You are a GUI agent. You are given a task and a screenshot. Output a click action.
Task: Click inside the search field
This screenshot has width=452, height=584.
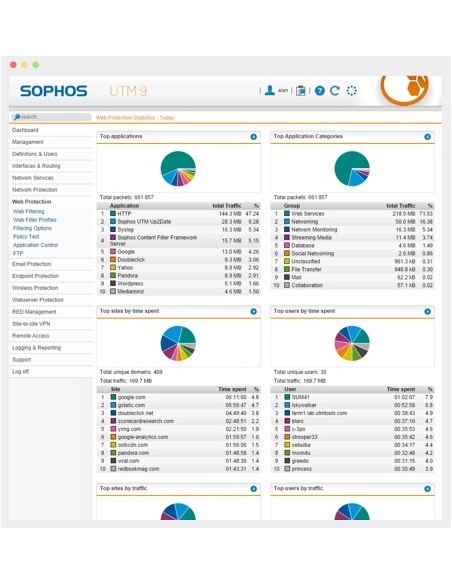51,117
